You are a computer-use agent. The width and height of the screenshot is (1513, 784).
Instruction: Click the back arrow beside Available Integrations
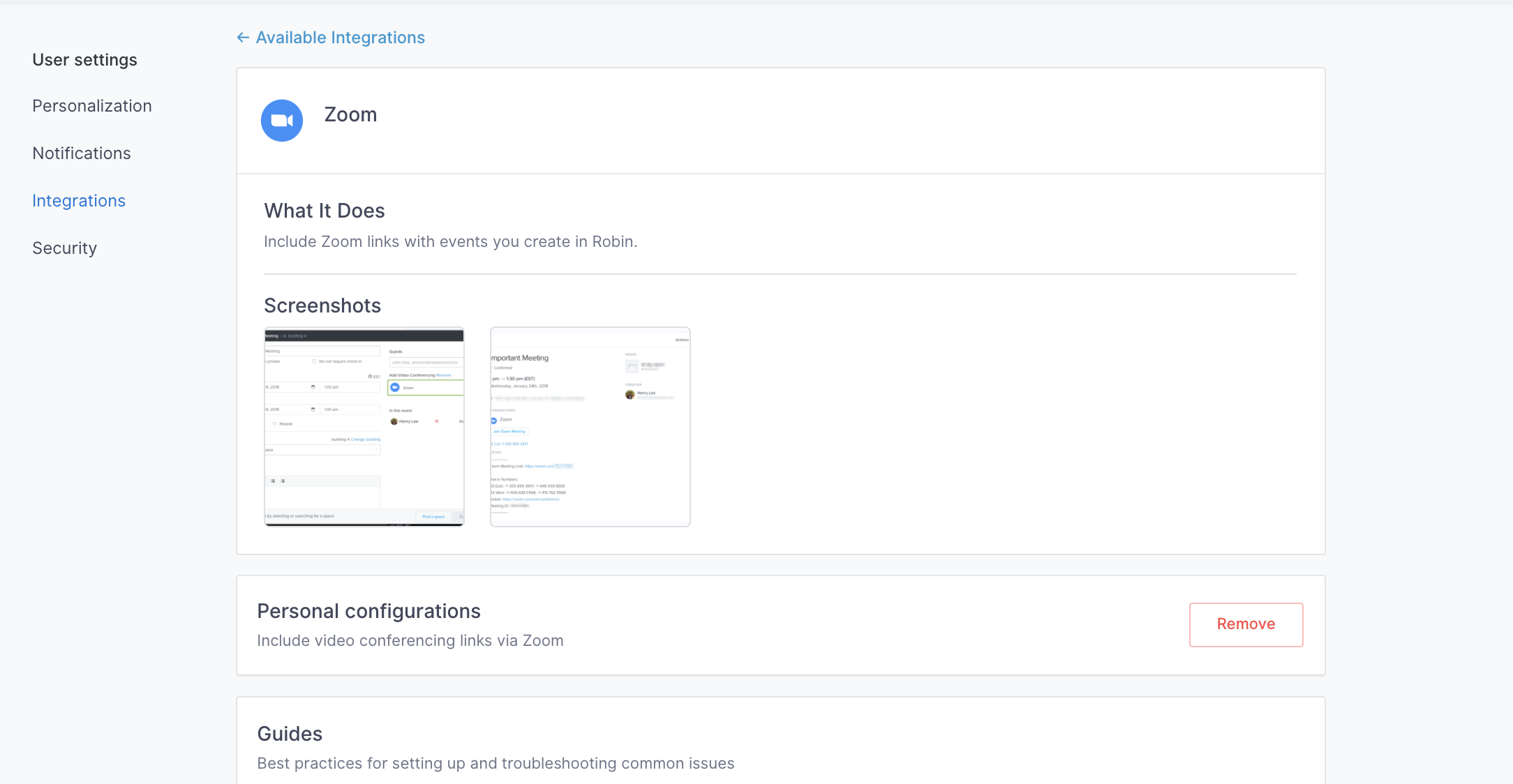[243, 38]
